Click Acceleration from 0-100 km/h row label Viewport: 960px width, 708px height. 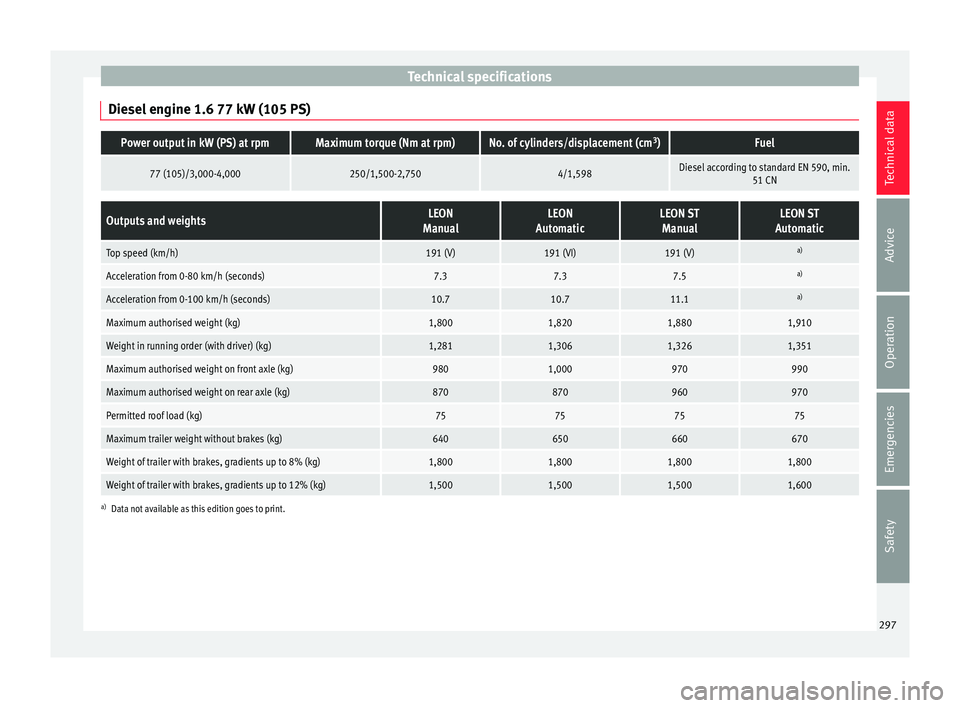click(188, 299)
